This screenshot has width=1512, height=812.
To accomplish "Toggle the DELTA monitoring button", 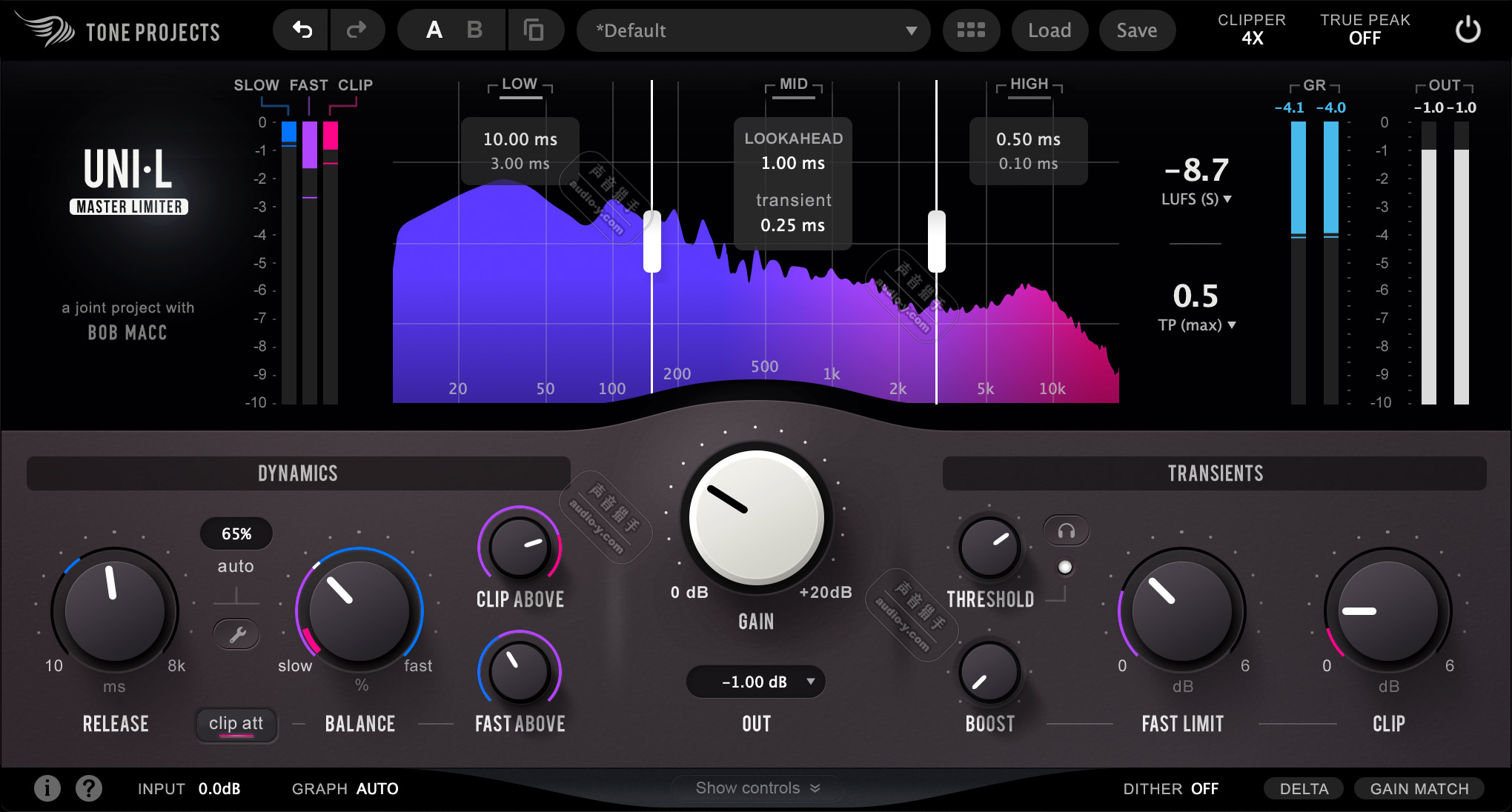I will [x=1304, y=789].
